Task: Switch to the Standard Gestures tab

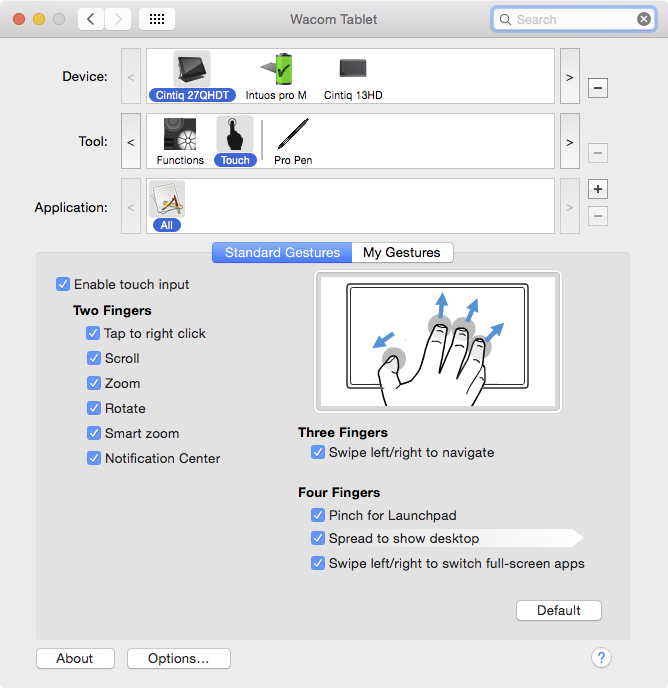Action: point(282,253)
